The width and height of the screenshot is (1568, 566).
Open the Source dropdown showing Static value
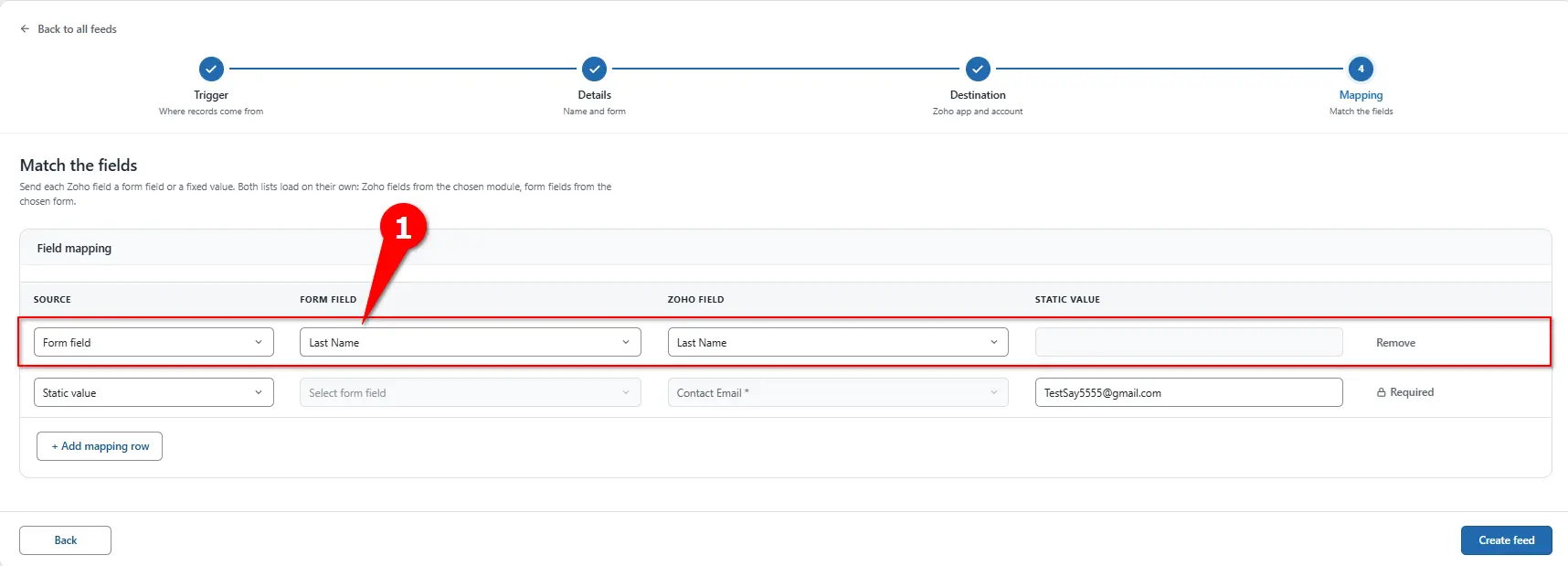[x=154, y=392]
